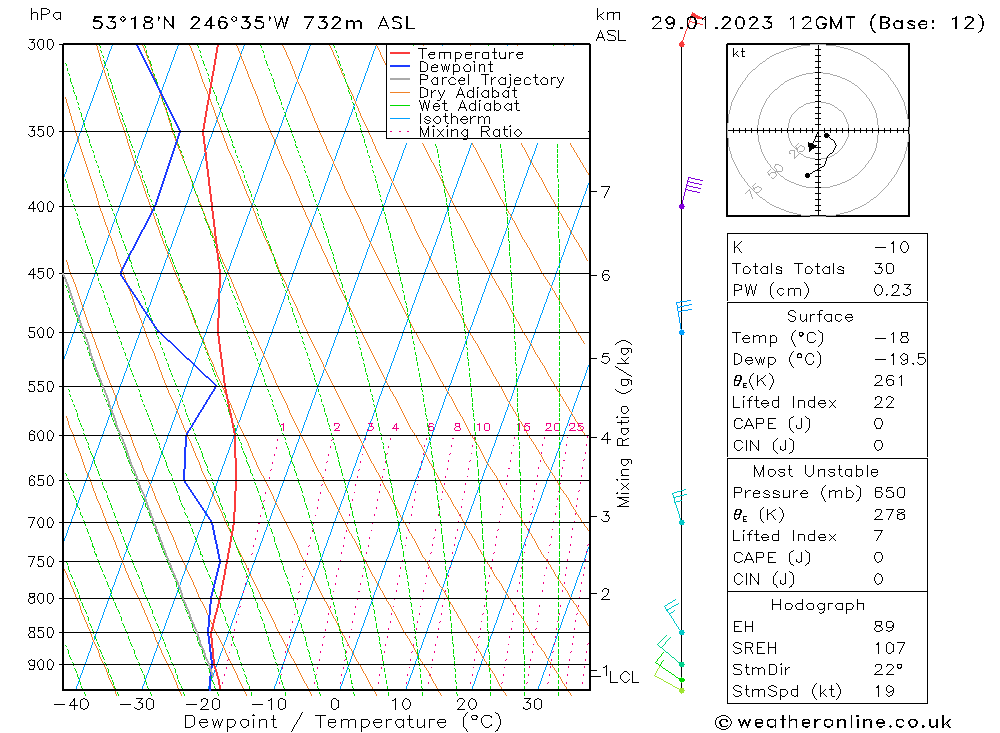Click the Mixing Ratio (g/kg) vertical label
Image resolution: width=1000 pixels, height=733 pixels.
coord(624,424)
